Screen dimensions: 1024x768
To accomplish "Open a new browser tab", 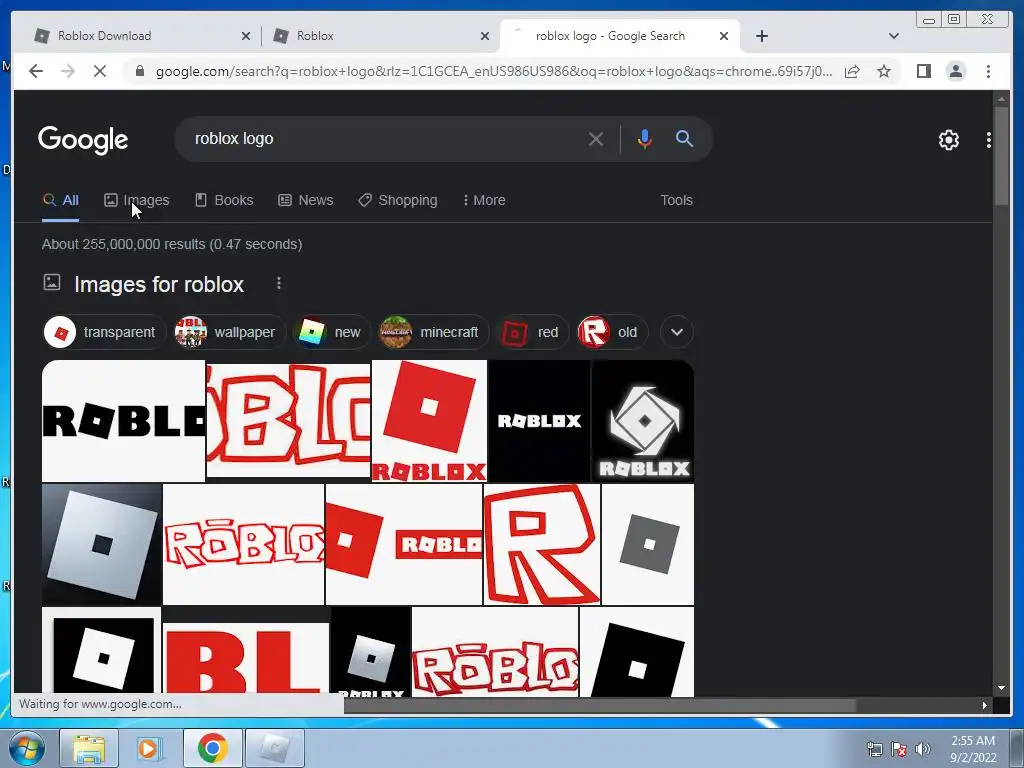I will [x=761, y=36].
